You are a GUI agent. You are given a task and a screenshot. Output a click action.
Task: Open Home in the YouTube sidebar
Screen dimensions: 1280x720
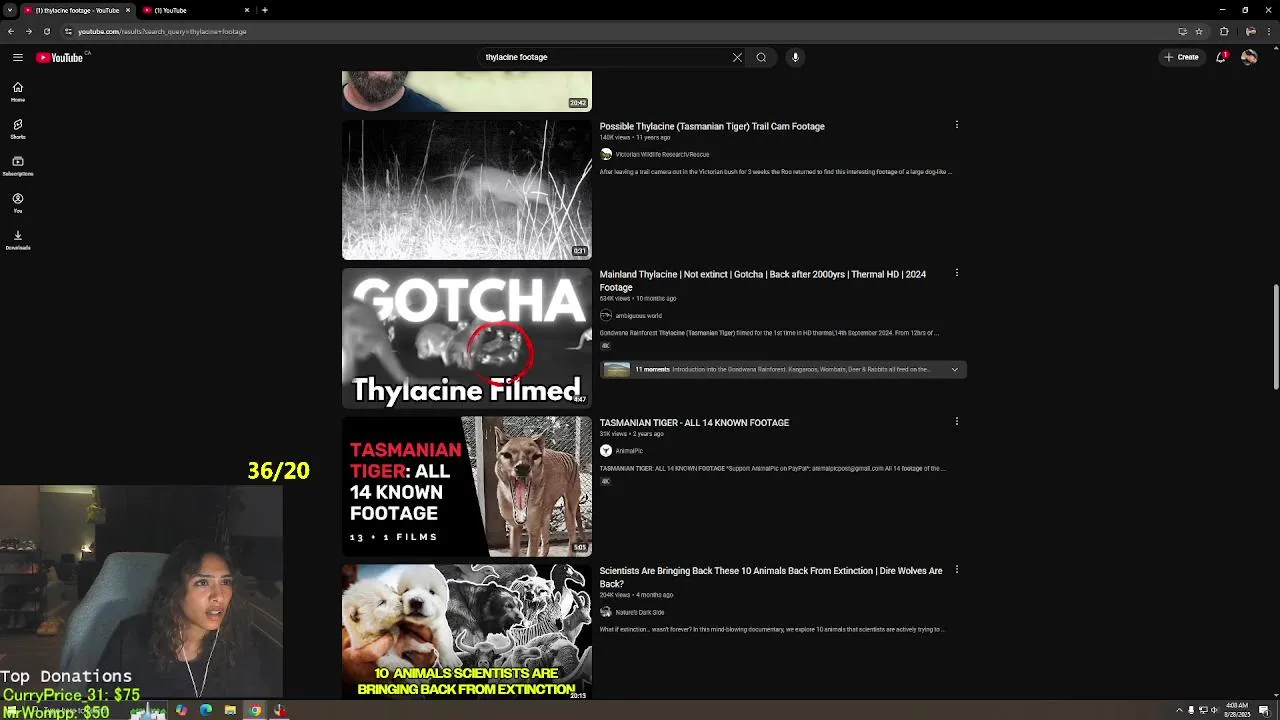pyautogui.click(x=17, y=91)
